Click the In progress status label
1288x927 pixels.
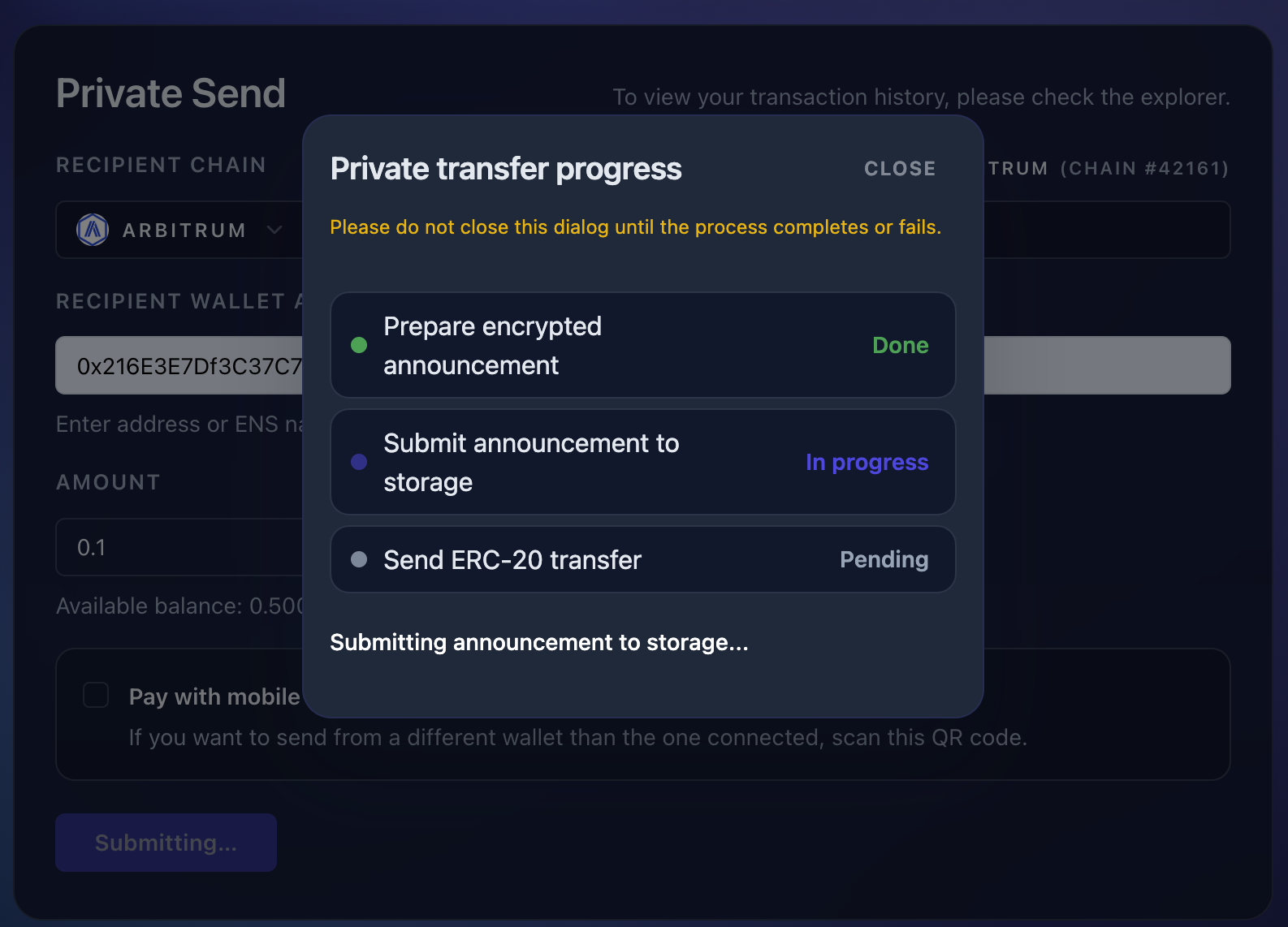click(x=867, y=462)
